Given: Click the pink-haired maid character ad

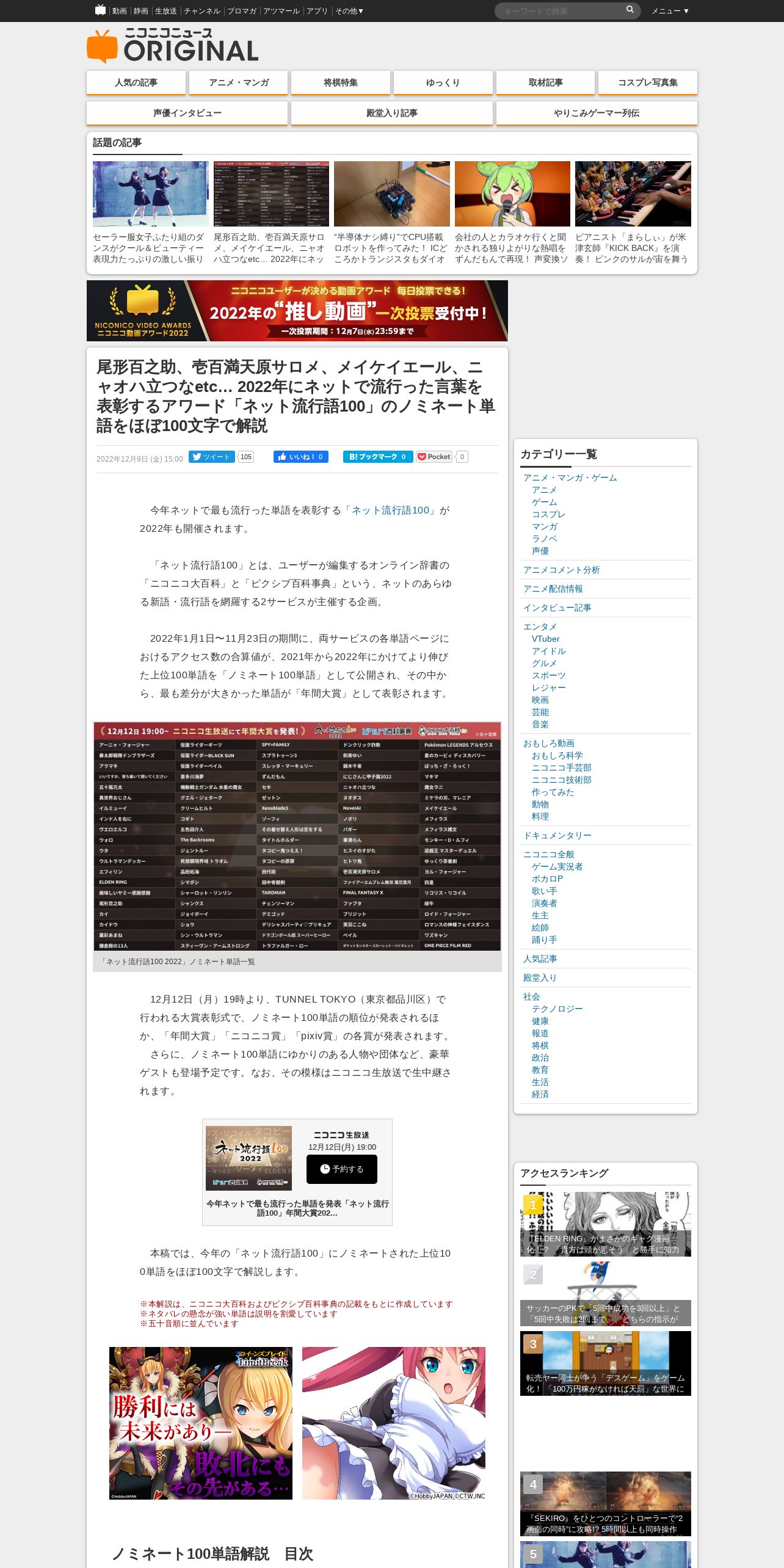Looking at the screenshot, I should (394, 1423).
